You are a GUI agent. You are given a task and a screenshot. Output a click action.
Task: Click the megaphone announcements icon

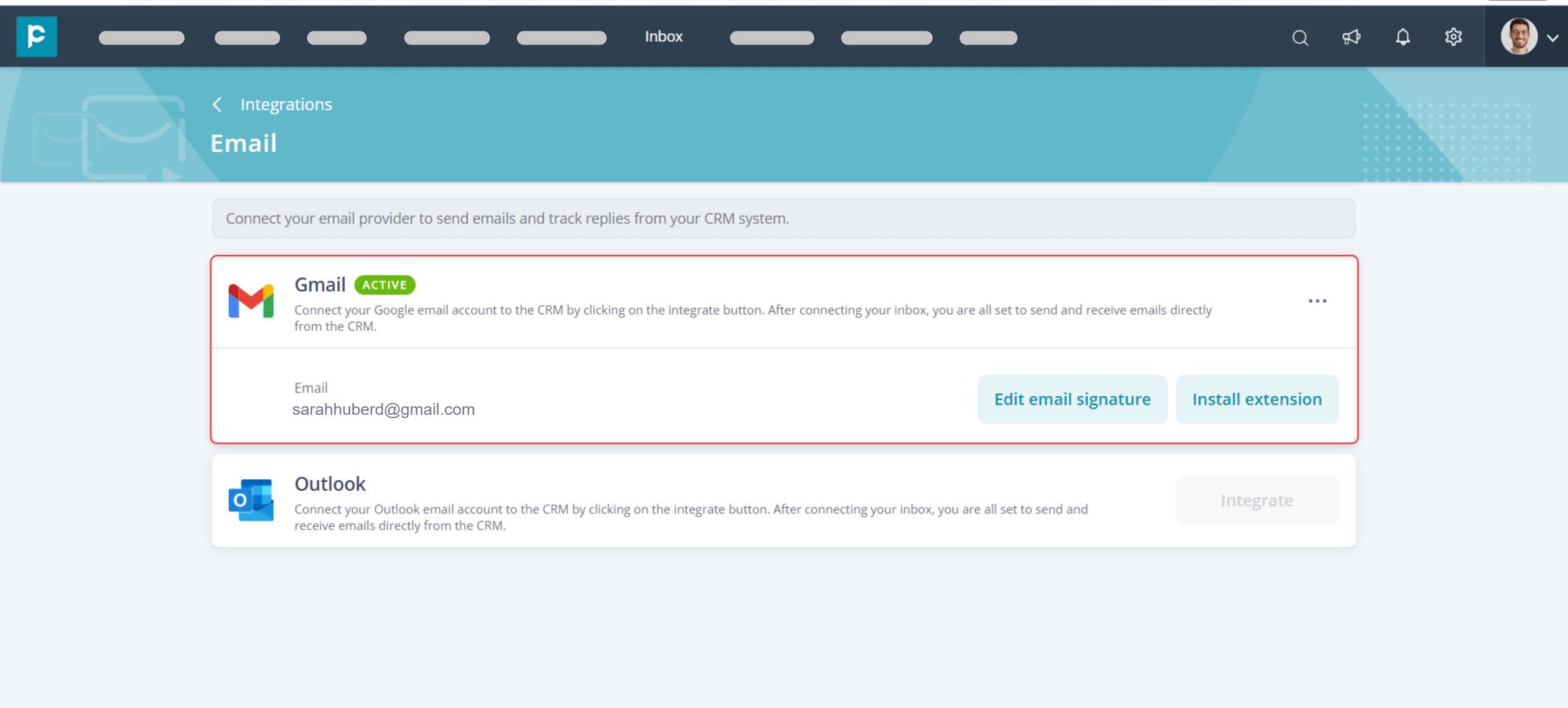click(x=1351, y=37)
